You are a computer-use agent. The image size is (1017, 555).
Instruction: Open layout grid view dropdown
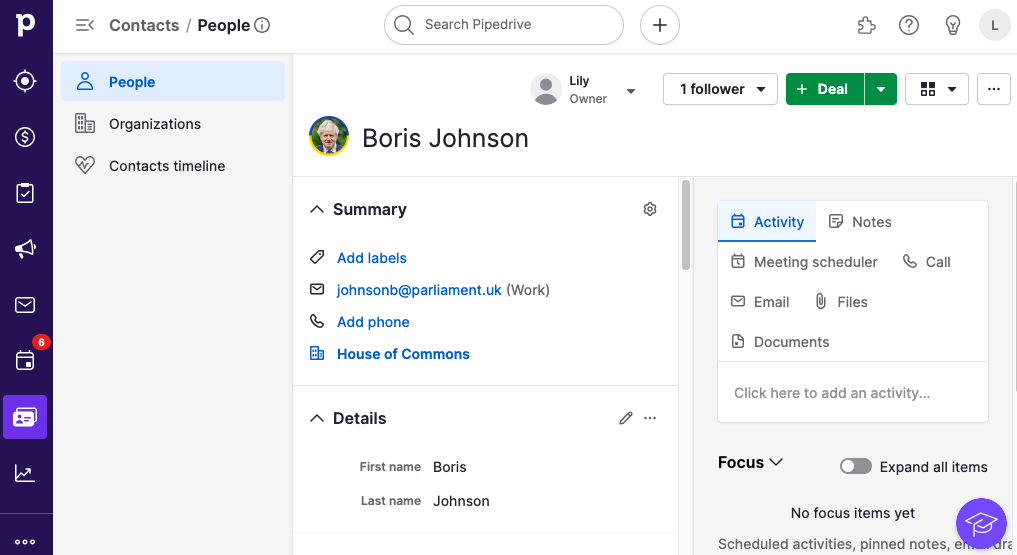point(937,89)
